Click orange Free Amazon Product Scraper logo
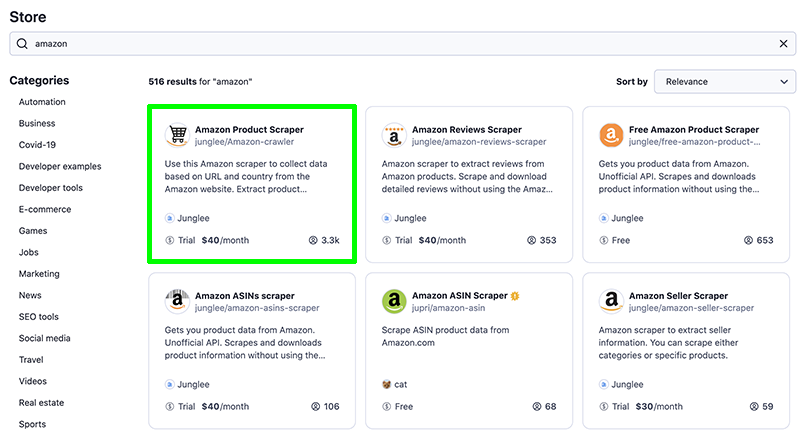The width and height of the screenshot is (800, 438). pyautogui.click(x=611, y=135)
